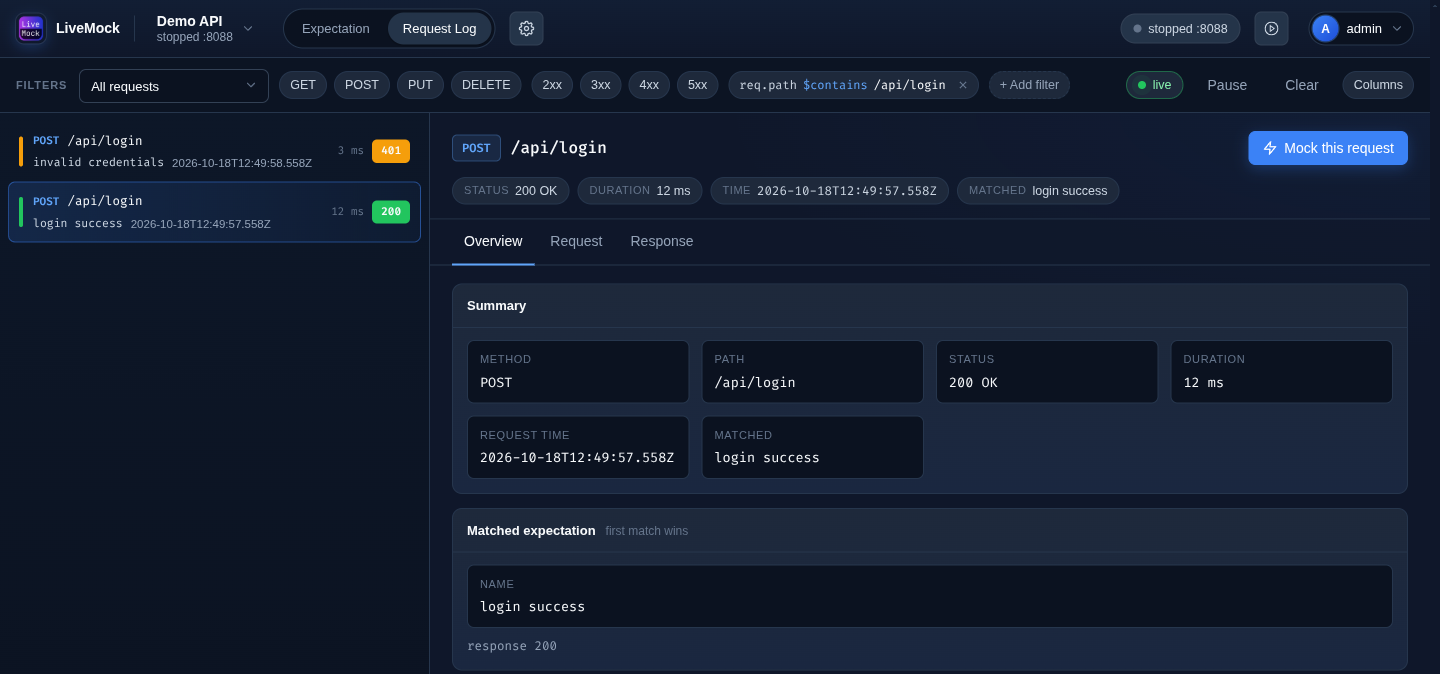Toggle the 5xx status filter

(x=698, y=85)
